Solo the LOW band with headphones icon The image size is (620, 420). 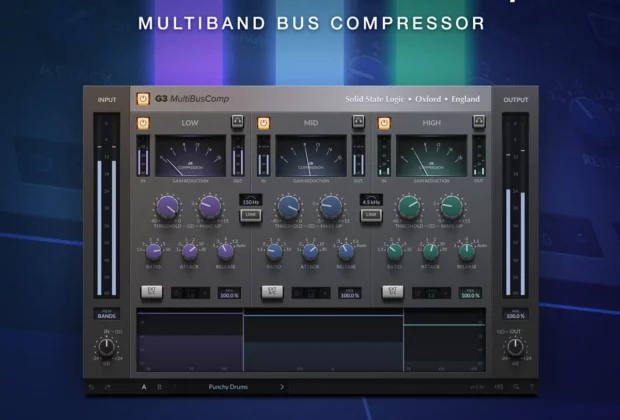point(238,121)
